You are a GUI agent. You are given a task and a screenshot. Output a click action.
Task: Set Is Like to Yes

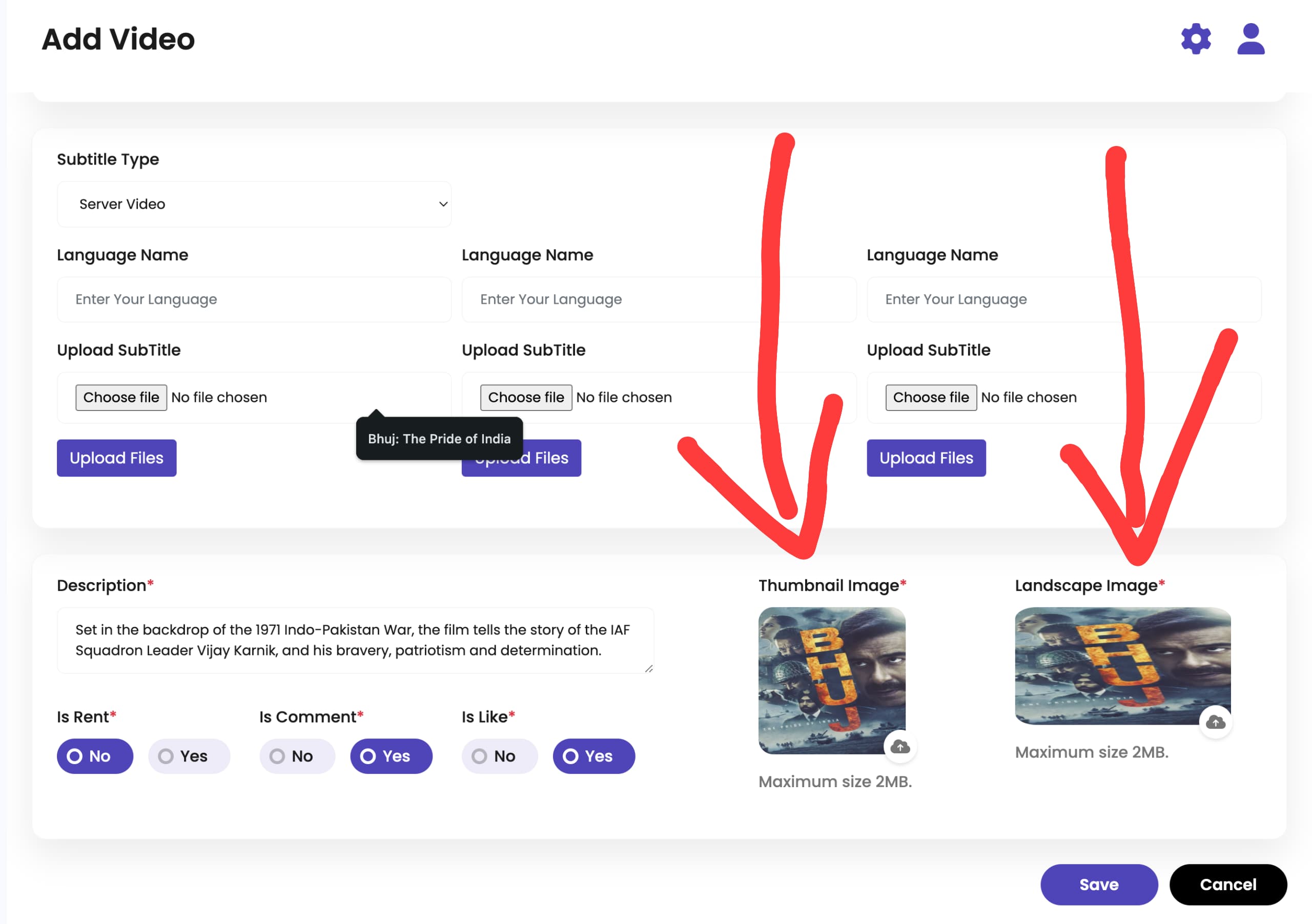pos(593,756)
